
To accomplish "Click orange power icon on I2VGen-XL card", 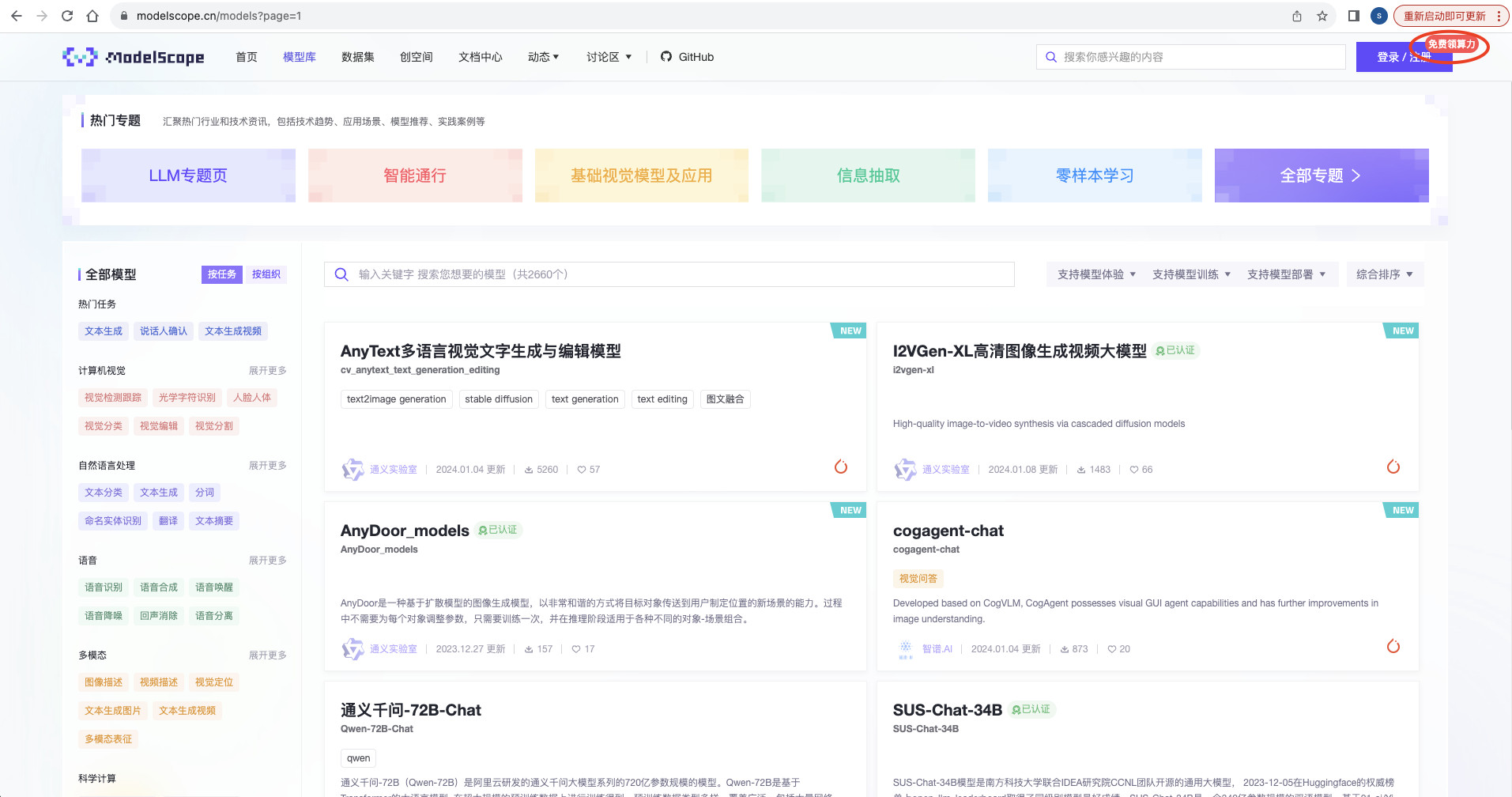I will tap(1393, 466).
